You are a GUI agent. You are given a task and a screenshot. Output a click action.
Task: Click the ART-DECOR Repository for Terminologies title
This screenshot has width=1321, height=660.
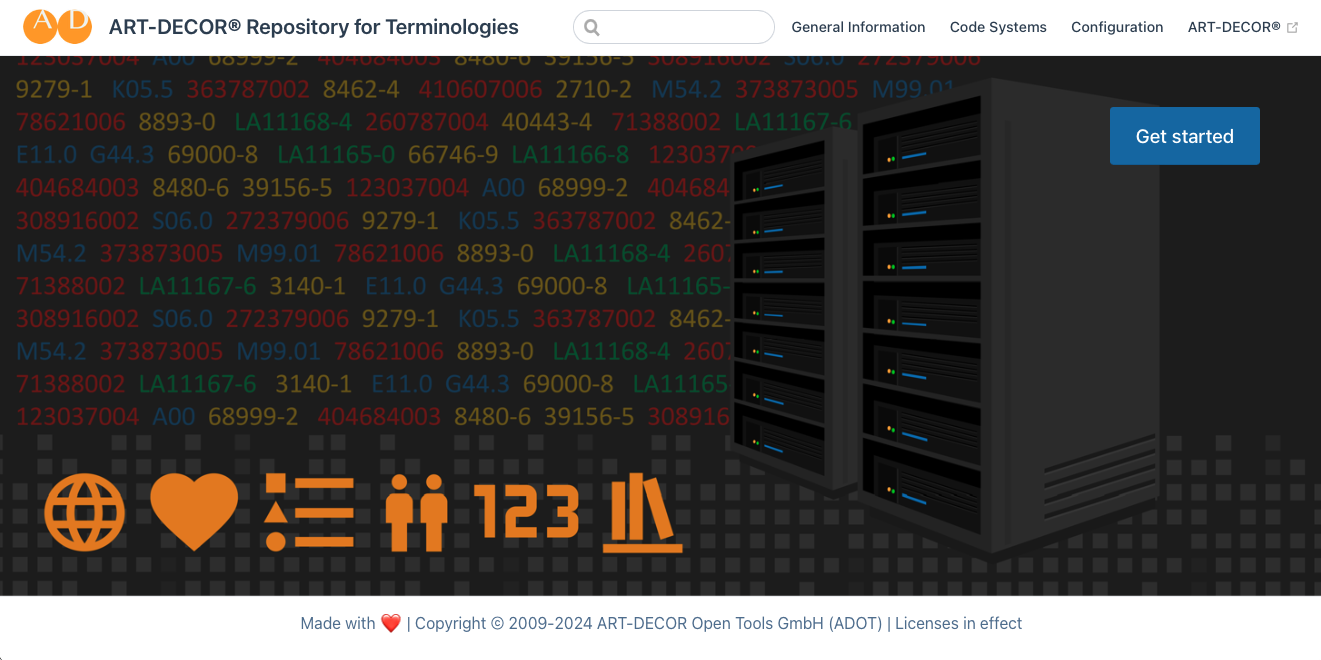tap(313, 27)
